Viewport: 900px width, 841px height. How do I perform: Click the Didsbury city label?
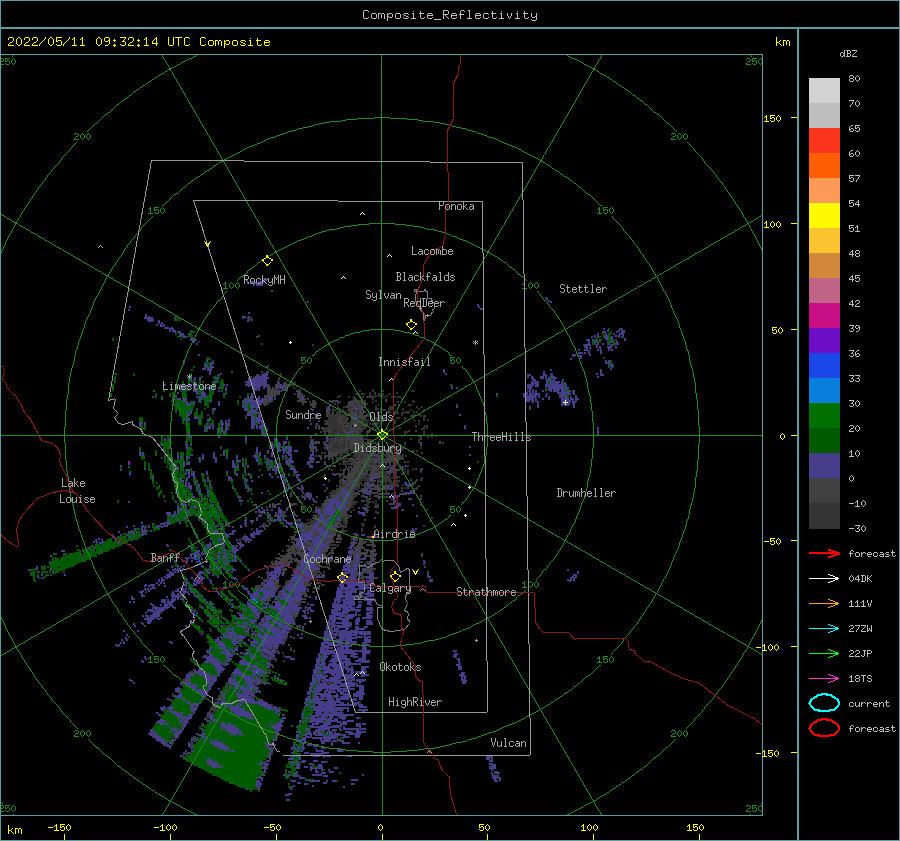pyautogui.click(x=378, y=448)
